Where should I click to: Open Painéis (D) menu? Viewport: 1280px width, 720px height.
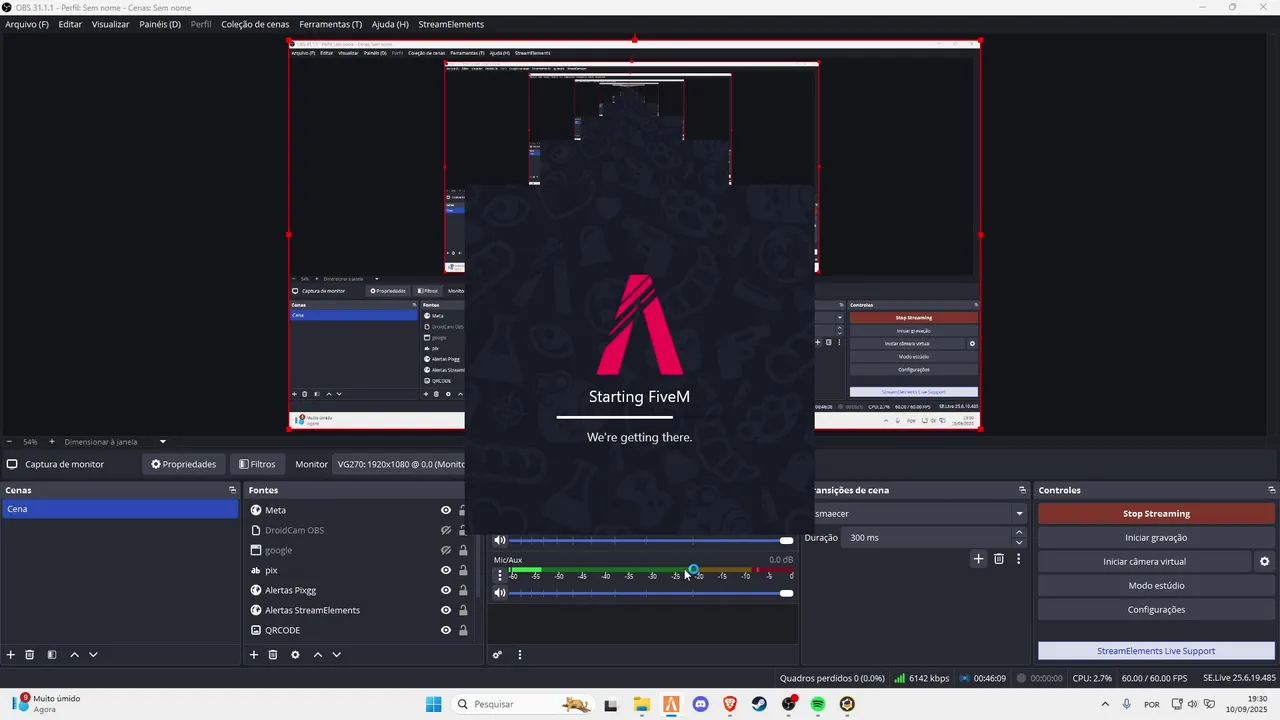160,24
